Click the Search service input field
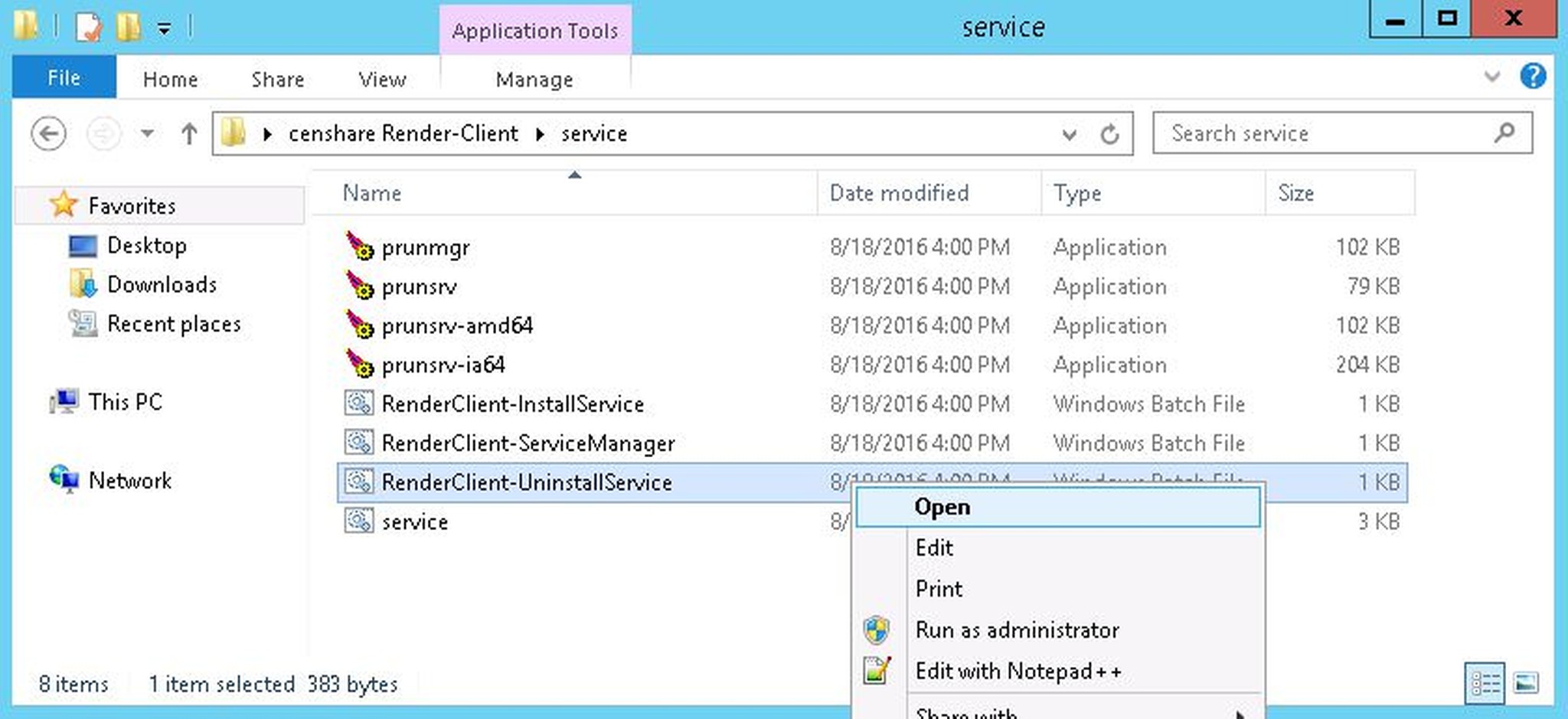1568x719 pixels. point(1328,133)
